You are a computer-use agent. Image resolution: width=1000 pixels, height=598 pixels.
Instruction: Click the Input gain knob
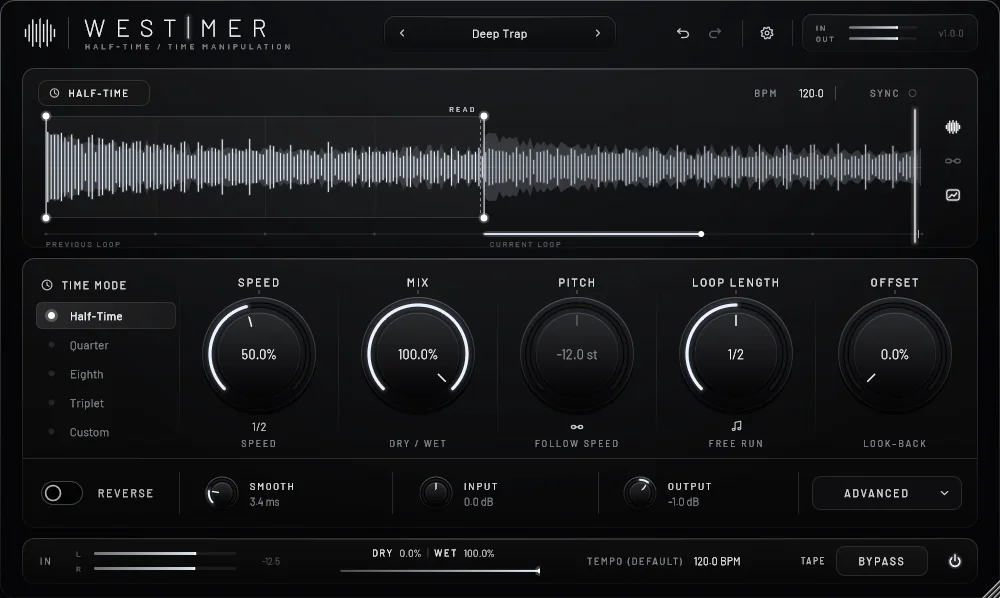coord(436,493)
